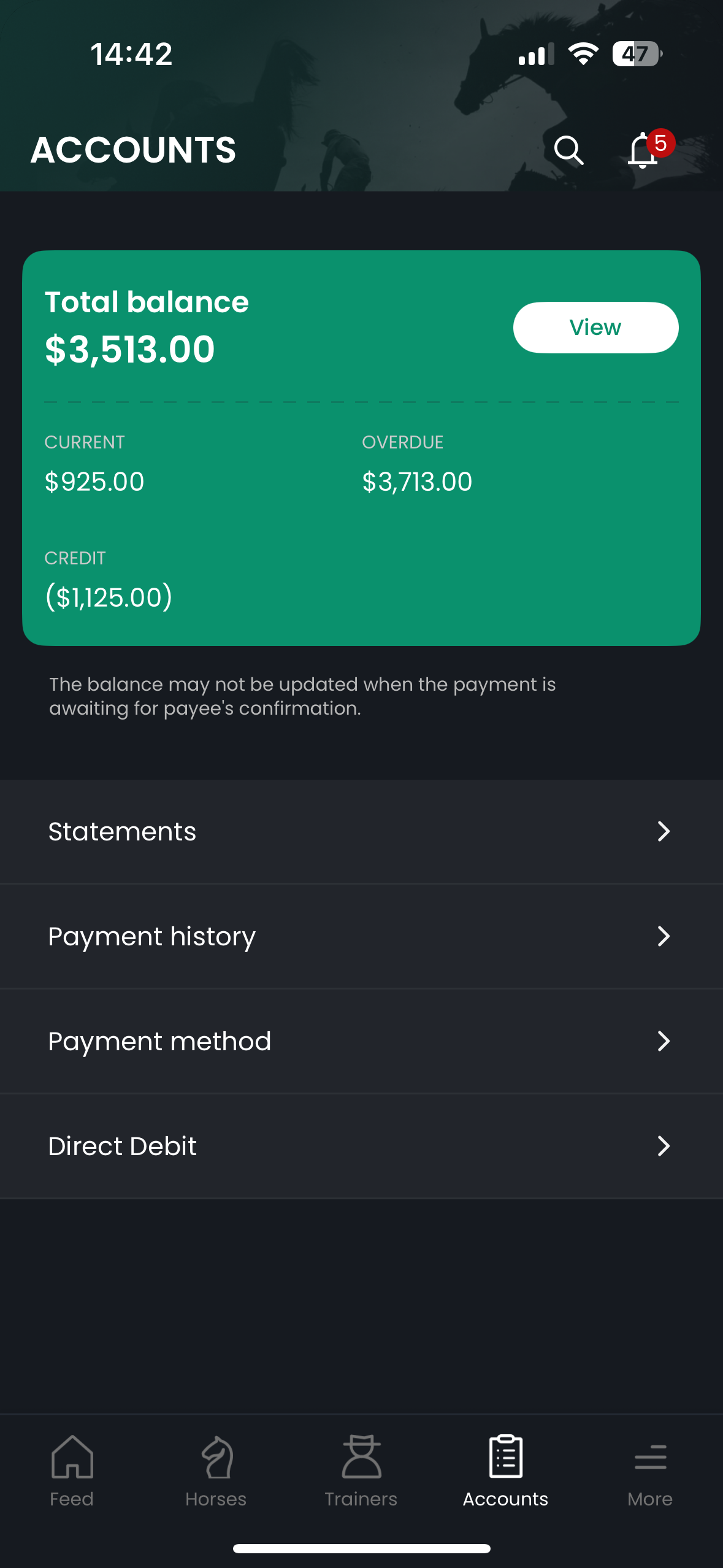
Task: Tap the overdue amount $3,713.00
Action: tap(417, 482)
